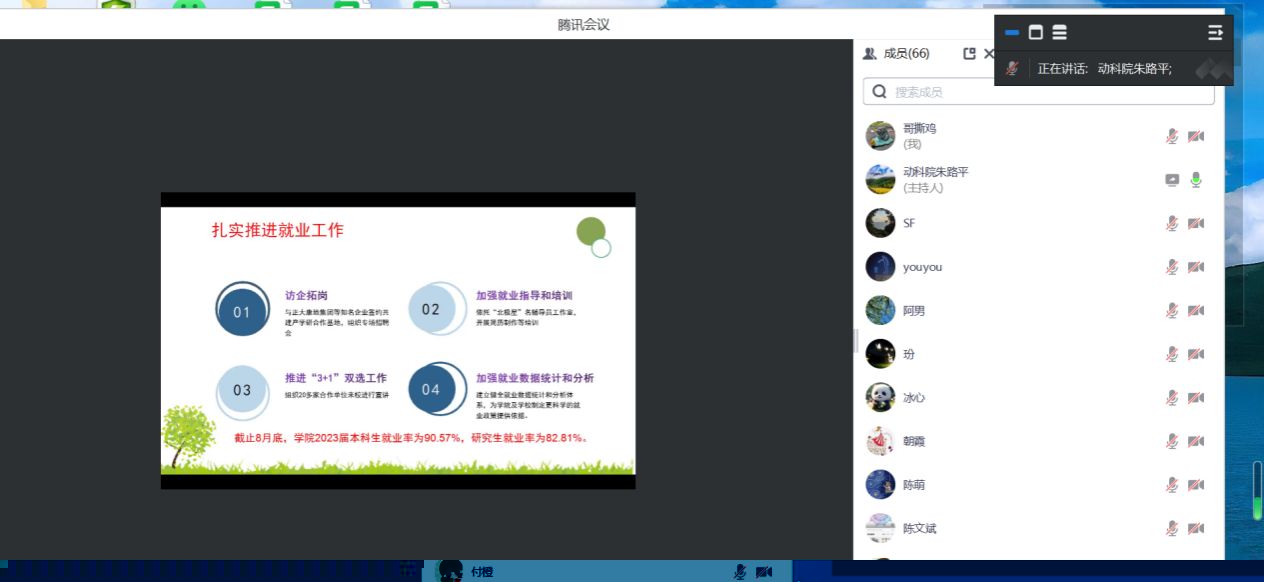The image size is (1264, 582).
Task: Click the camera-off icon beside youyou
Action: pos(1195,267)
